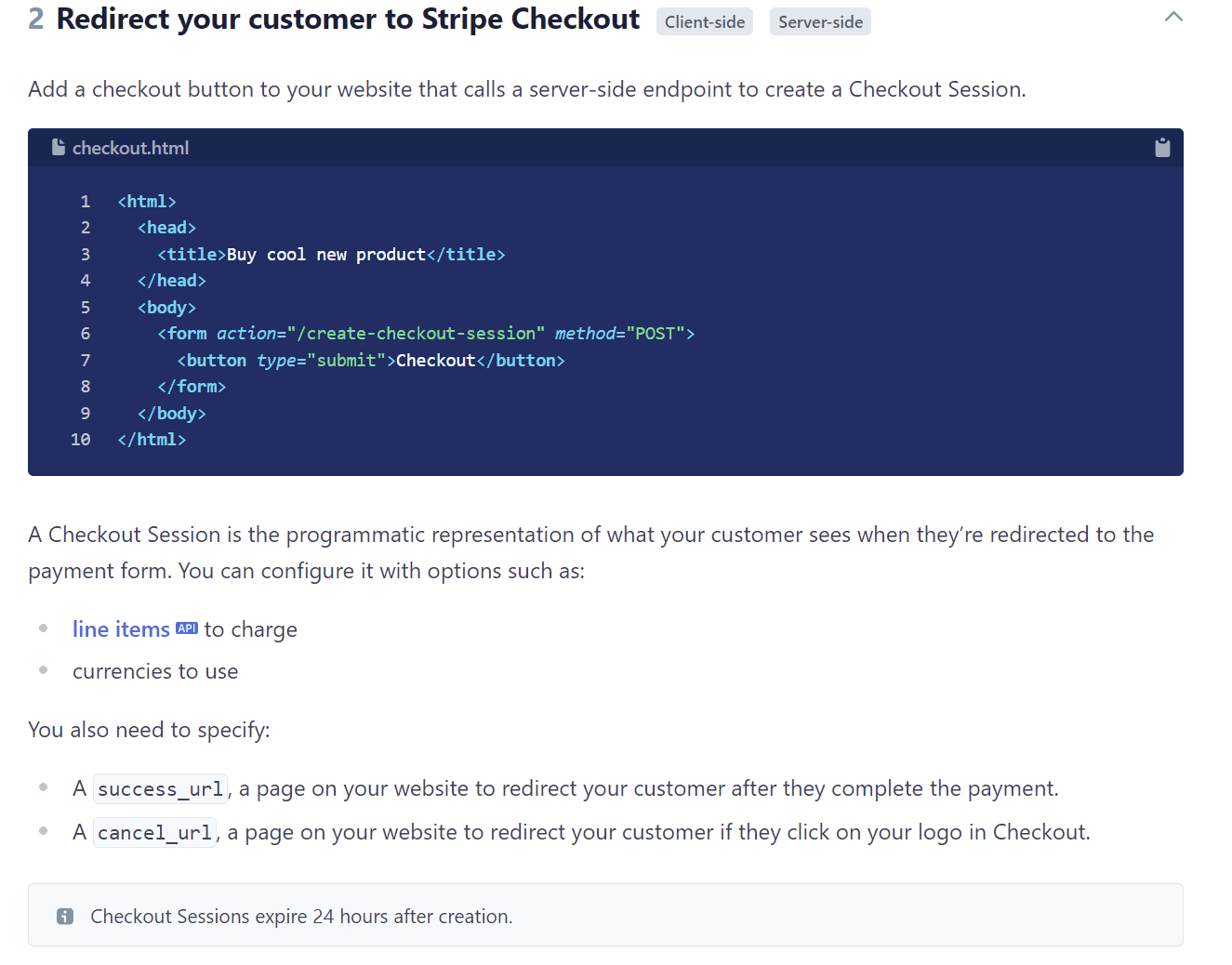Open the API badge next to line items
This screenshot has height=965, width=1232.
[x=186, y=628]
